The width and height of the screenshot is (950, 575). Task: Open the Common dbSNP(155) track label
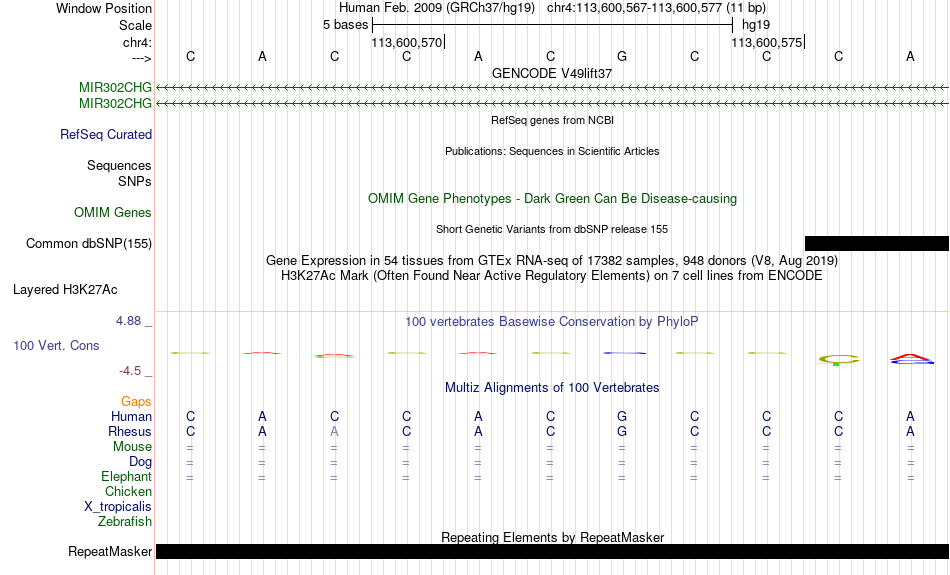pos(89,244)
